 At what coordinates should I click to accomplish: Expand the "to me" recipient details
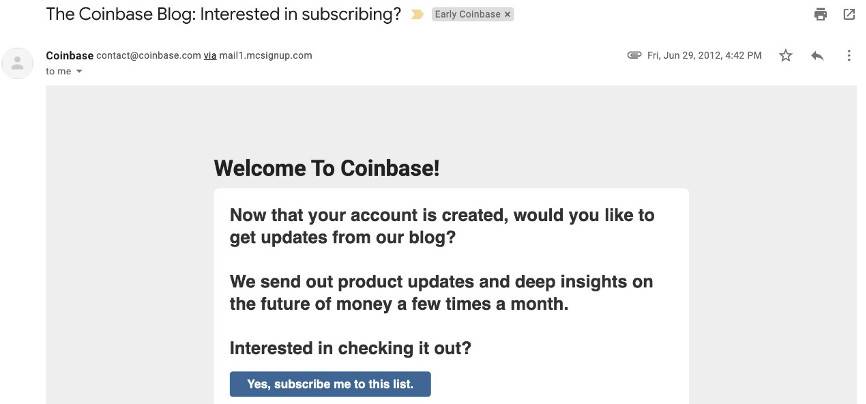[x=79, y=72]
